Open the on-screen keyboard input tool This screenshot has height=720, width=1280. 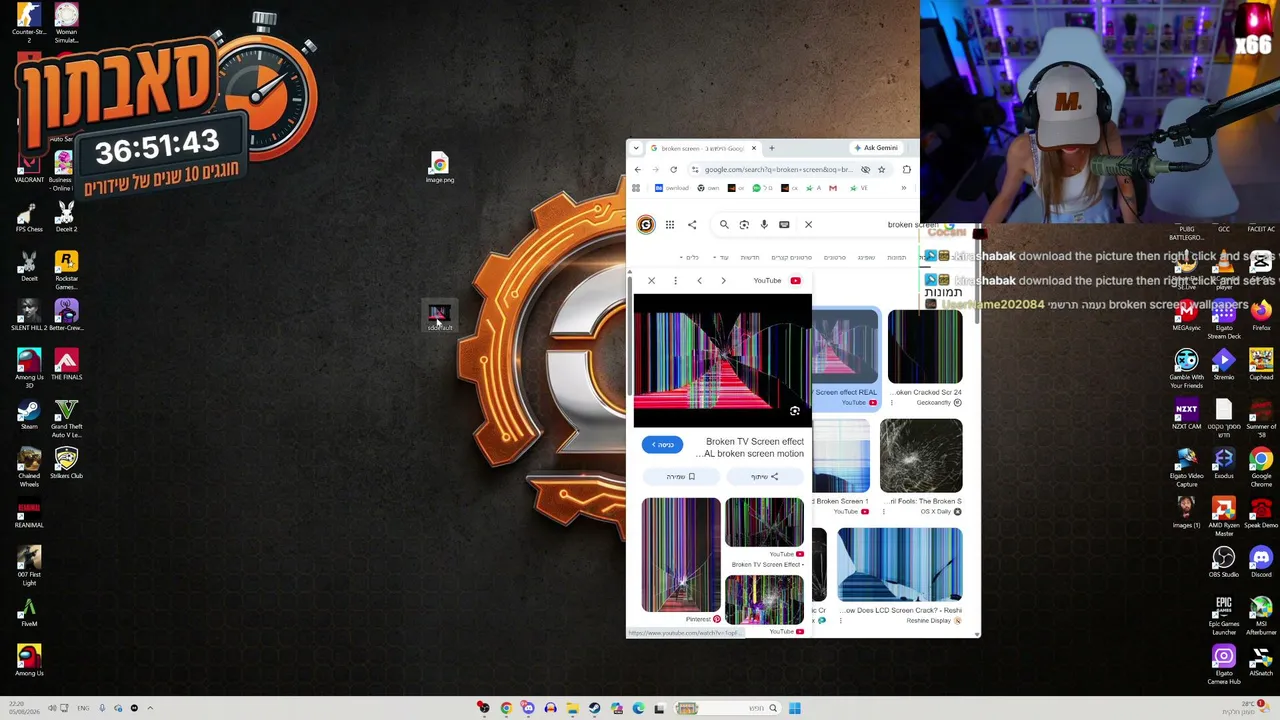[x=784, y=224]
